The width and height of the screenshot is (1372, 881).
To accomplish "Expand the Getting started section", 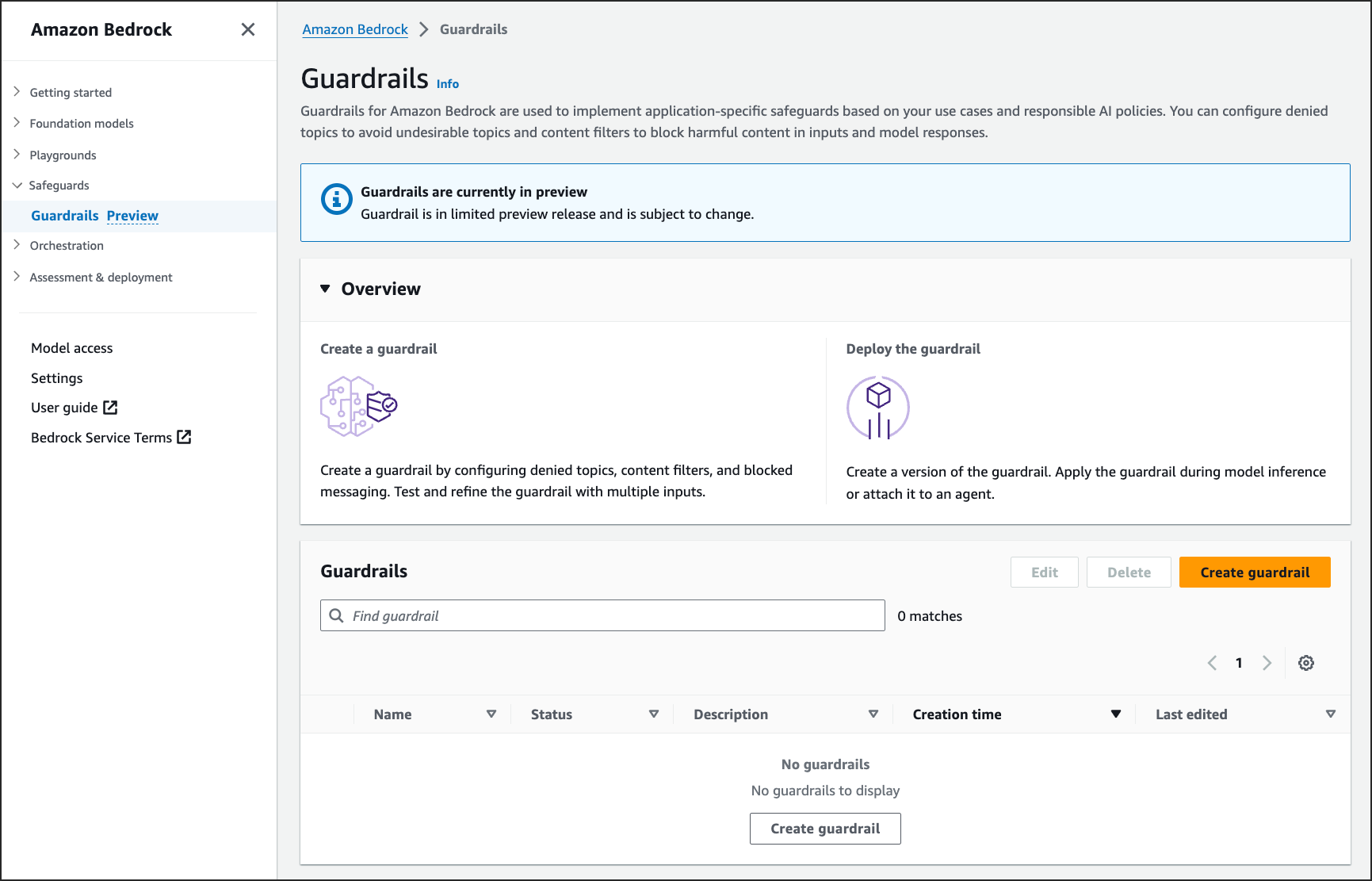I will 17,92.
